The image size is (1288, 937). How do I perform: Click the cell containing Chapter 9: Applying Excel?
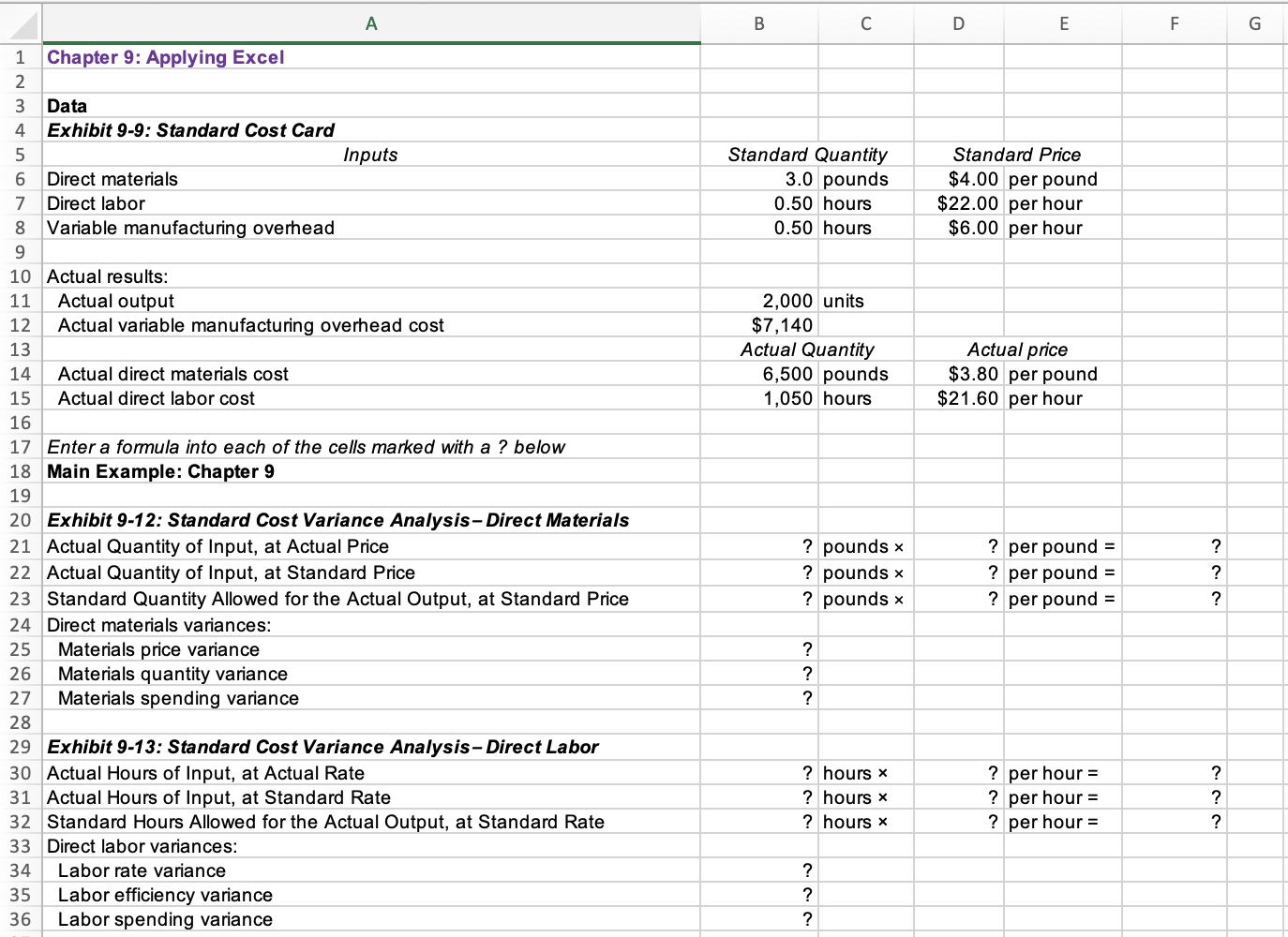(x=165, y=57)
